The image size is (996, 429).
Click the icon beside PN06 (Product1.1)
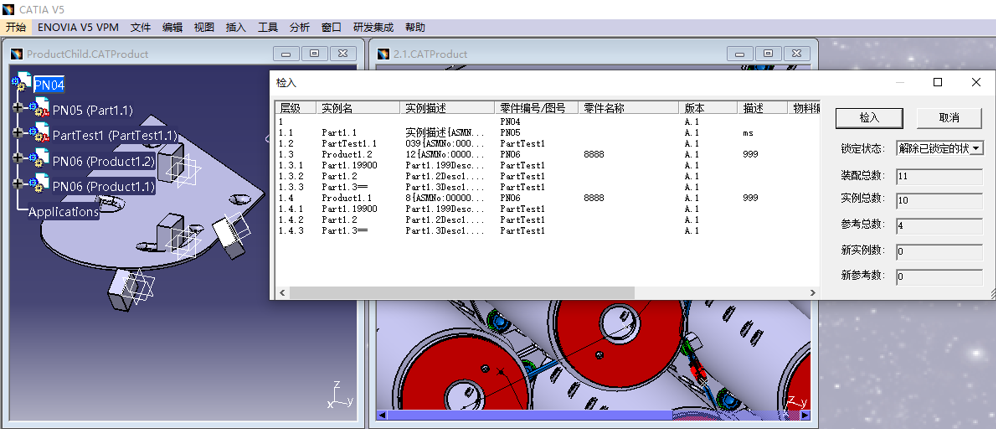[x=40, y=184]
